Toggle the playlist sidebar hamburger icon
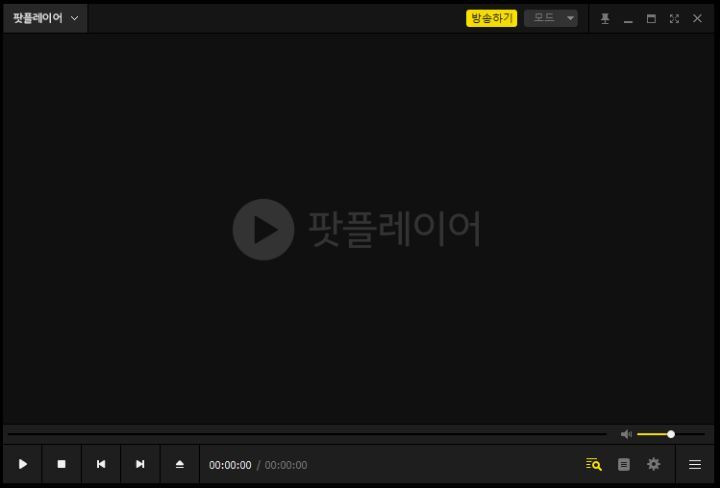The width and height of the screenshot is (720, 488). 695,464
